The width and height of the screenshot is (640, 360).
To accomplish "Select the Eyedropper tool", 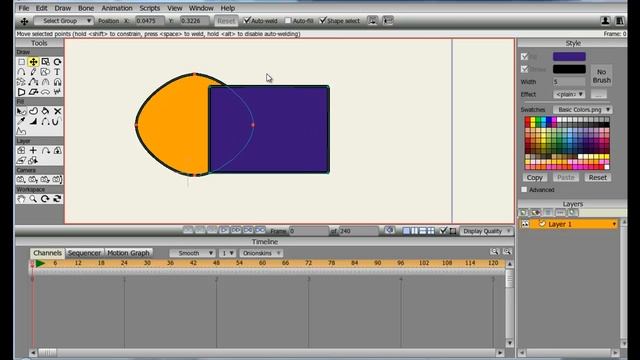I will 21,121.
